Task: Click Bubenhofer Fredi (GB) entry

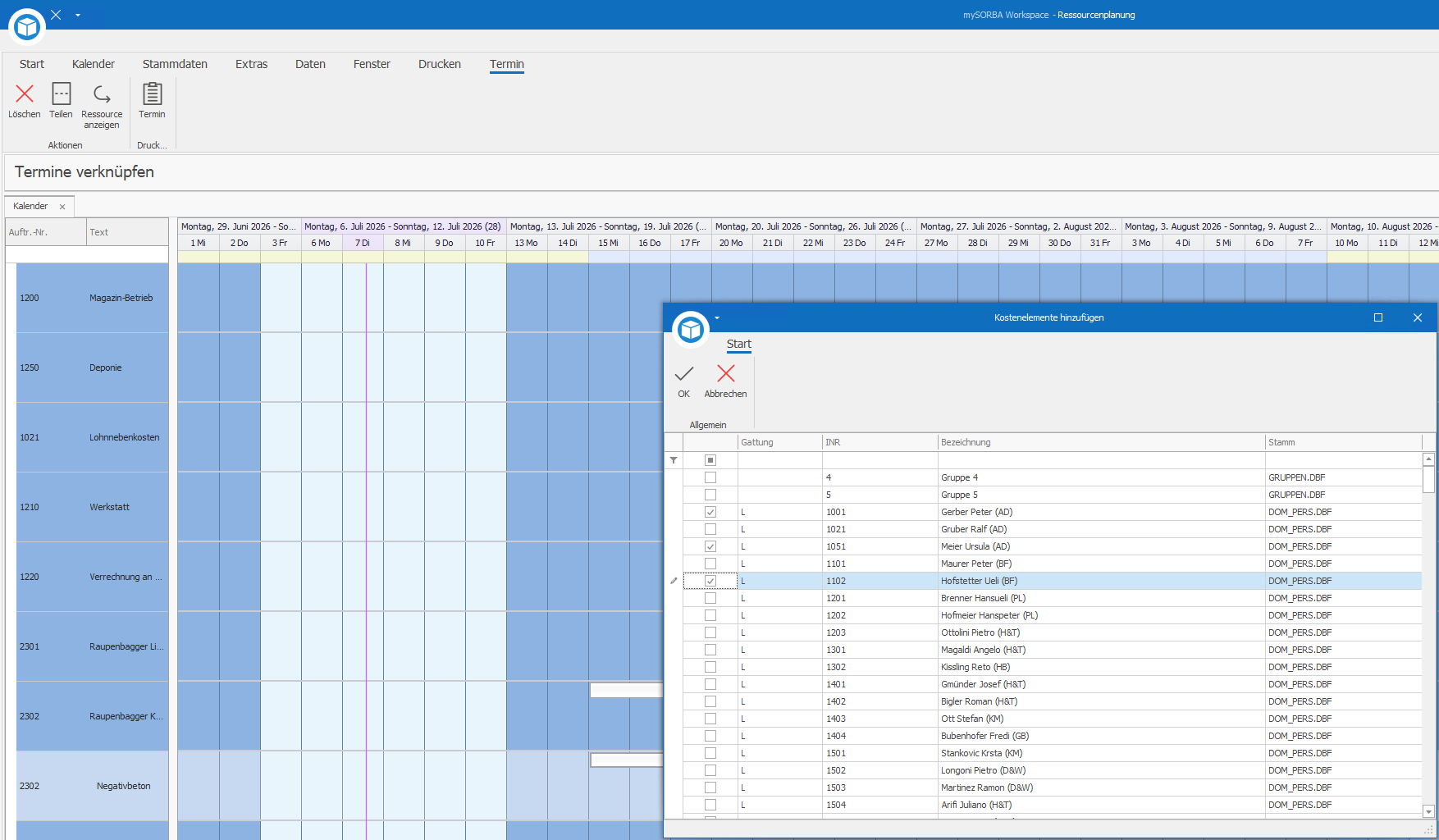Action: (x=984, y=736)
